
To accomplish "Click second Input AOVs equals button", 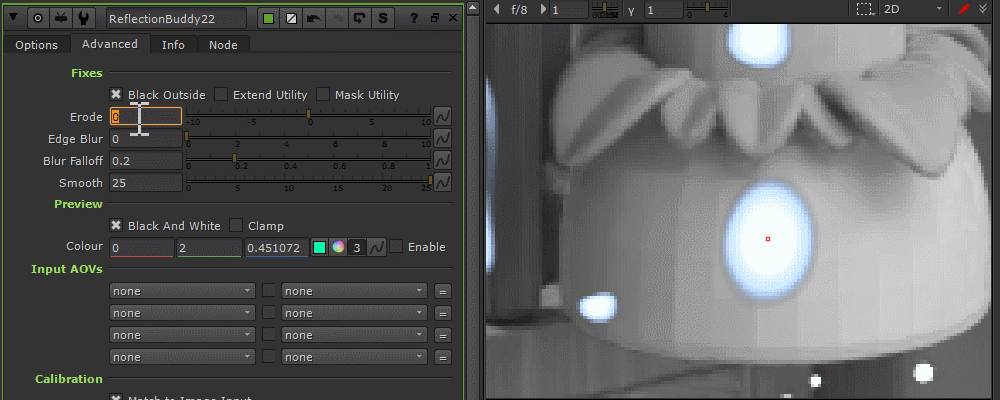I will [443, 313].
